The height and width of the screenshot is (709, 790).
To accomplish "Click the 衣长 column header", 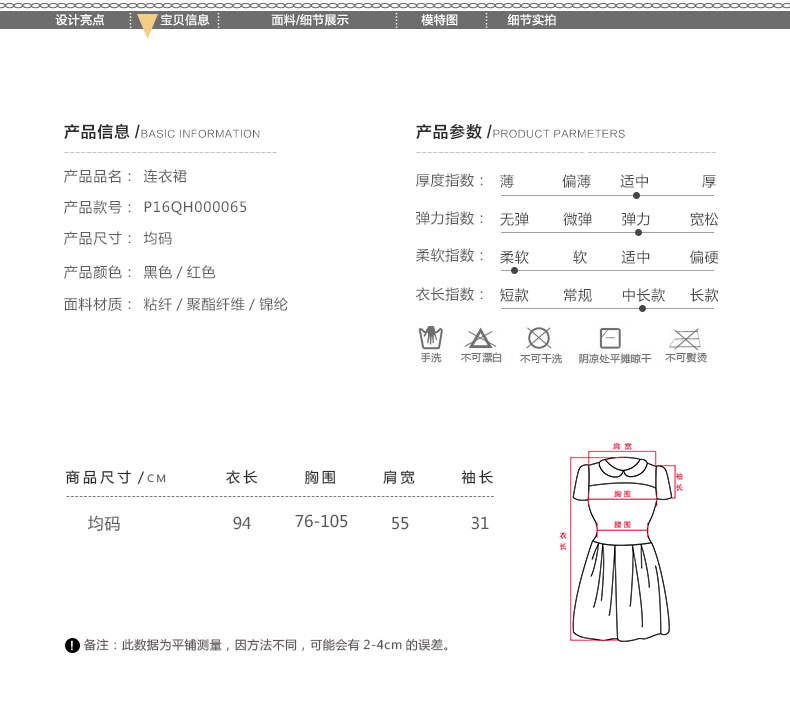I will (x=241, y=477).
